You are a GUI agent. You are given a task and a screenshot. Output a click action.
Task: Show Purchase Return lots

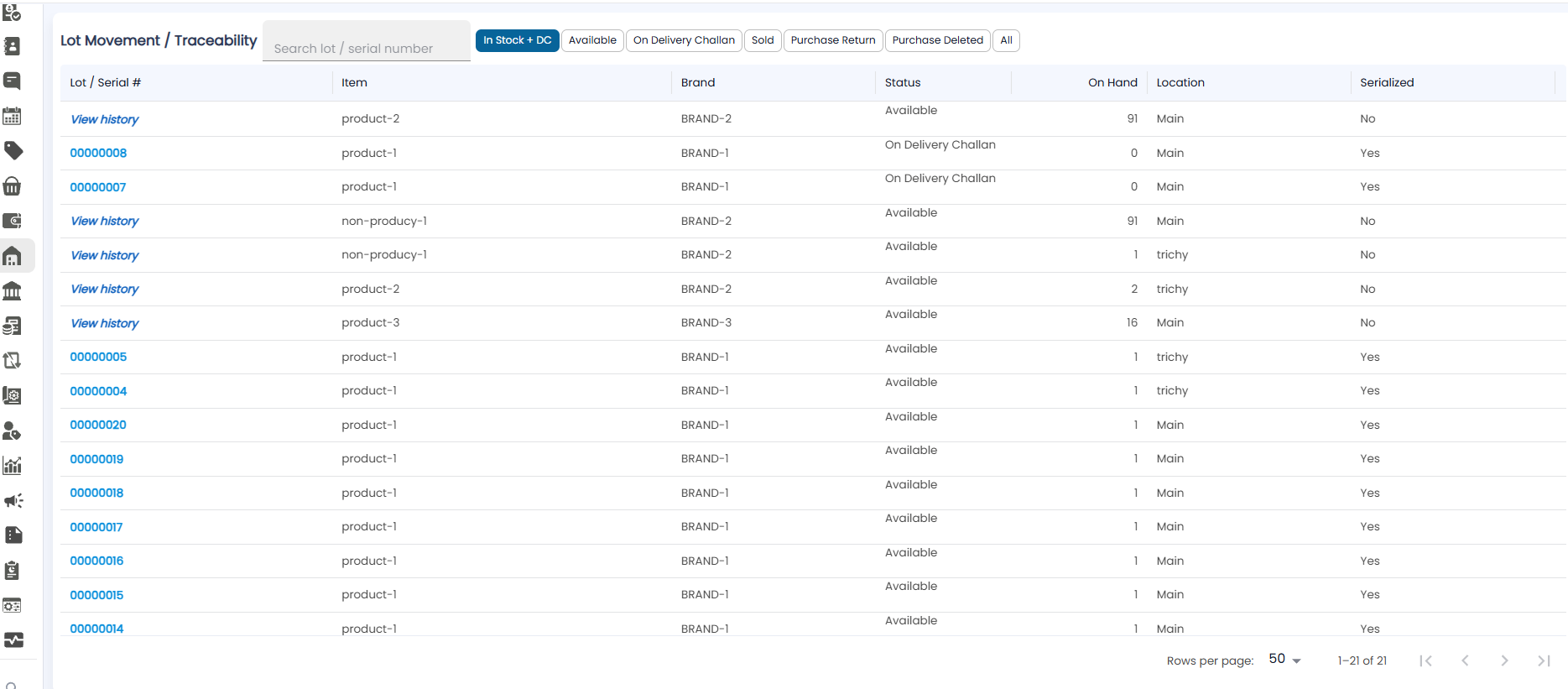tap(833, 40)
